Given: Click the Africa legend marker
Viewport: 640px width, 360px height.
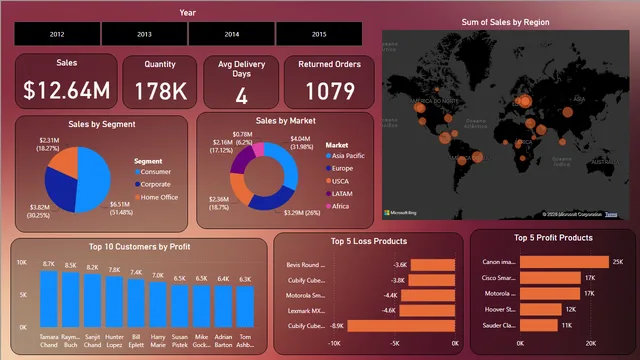Looking at the screenshot, I should 329,206.
